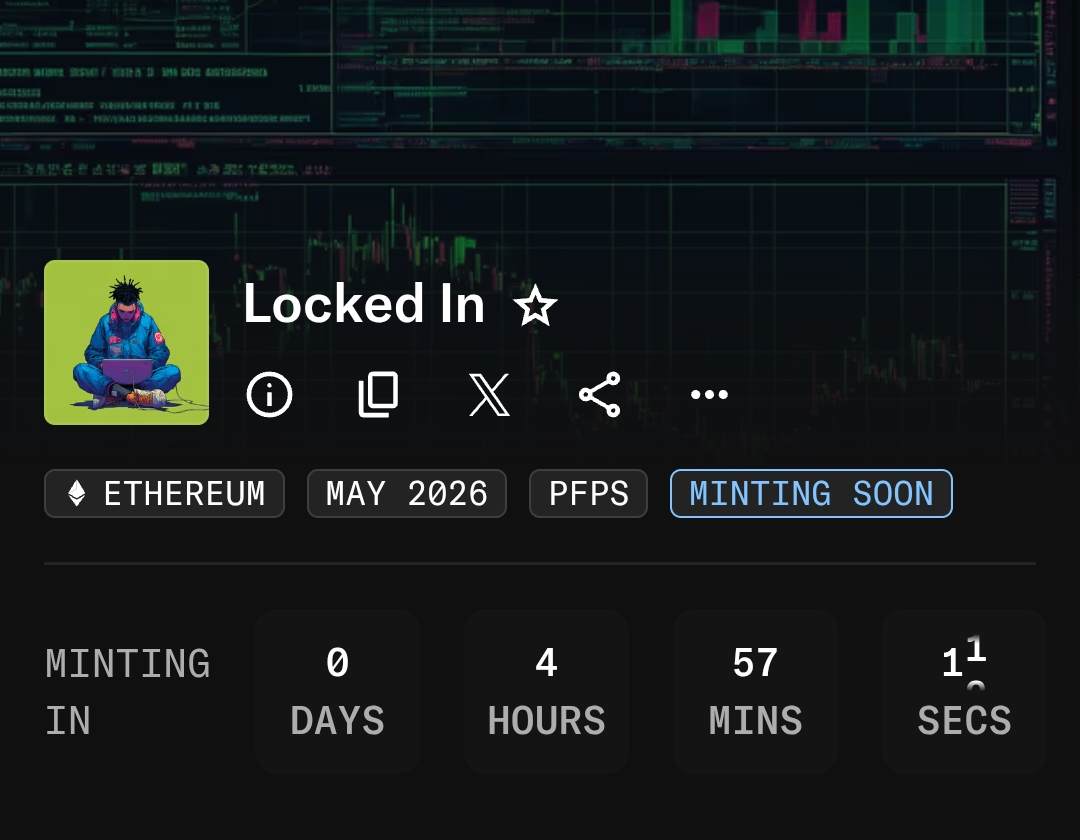
Task: Click the MINTING IN label
Action: click(x=128, y=692)
